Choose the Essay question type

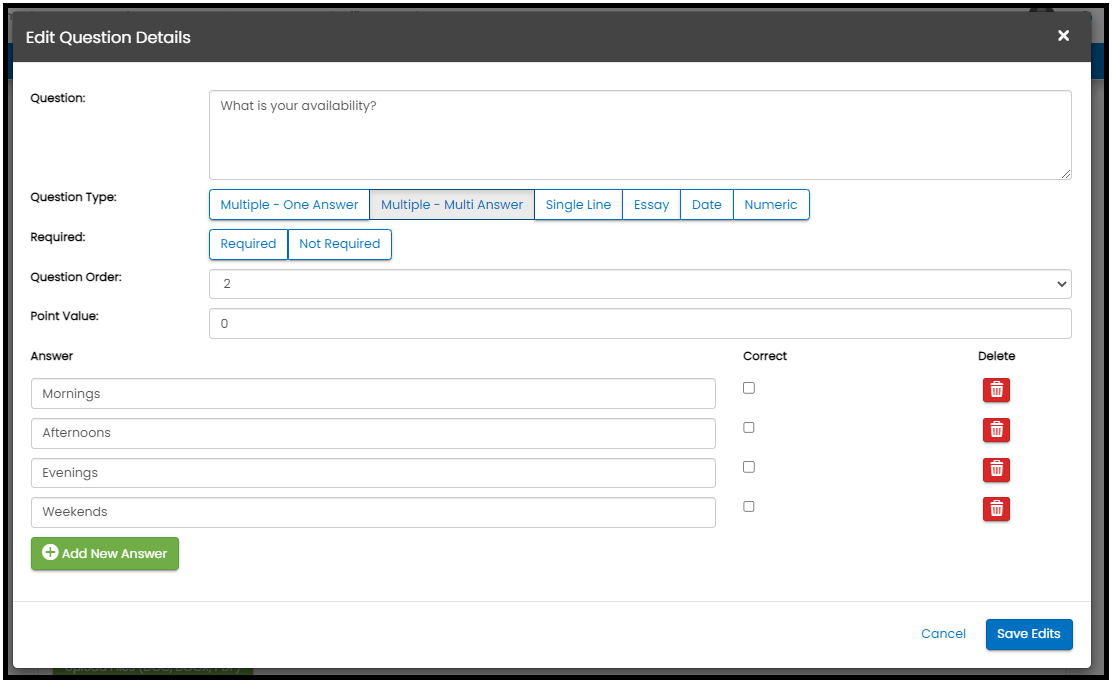point(651,205)
